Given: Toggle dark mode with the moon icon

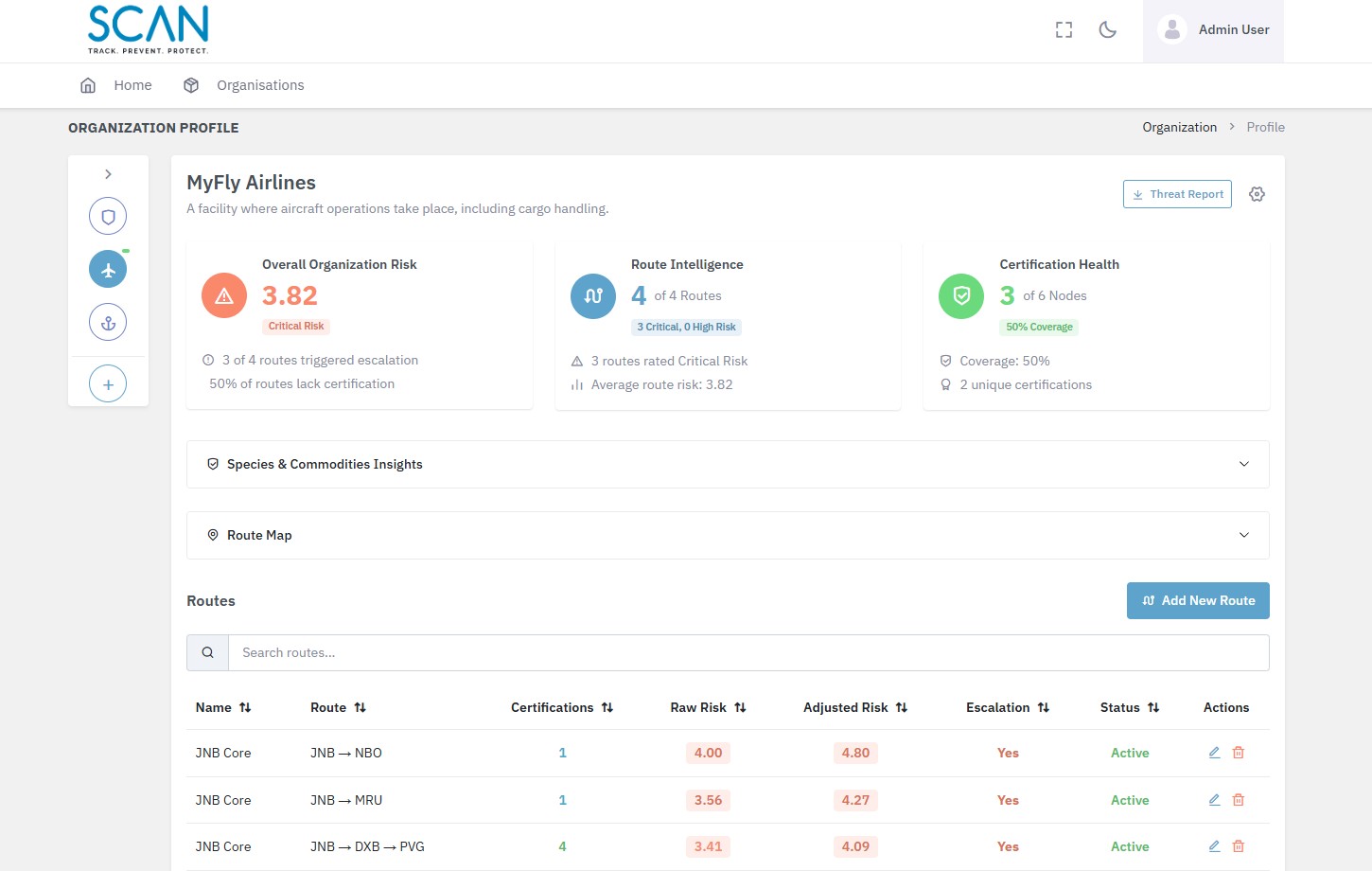Looking at the screenshot, I should (x=1107, y=29).
